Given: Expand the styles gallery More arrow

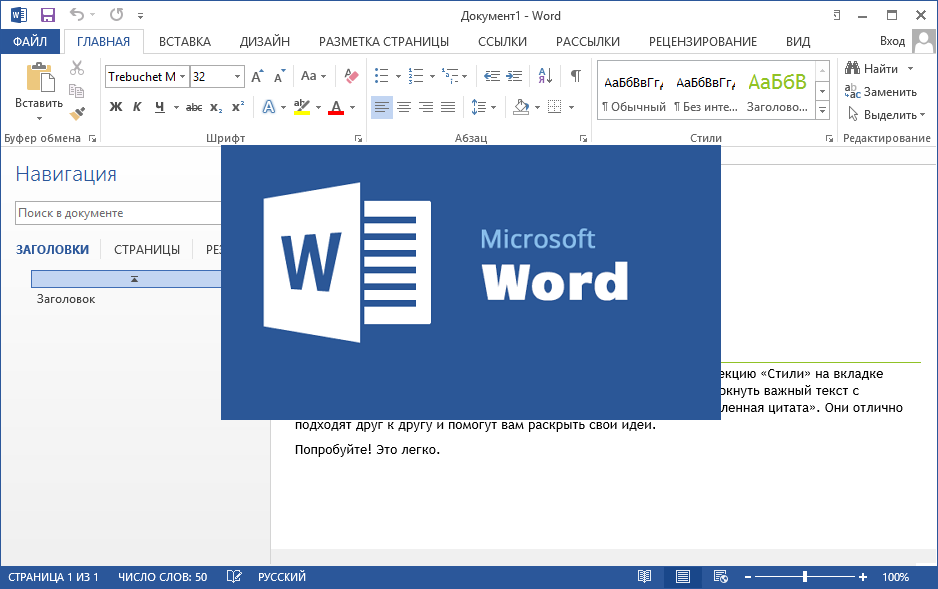Looking at the screenshot, I should pos(823,110).
